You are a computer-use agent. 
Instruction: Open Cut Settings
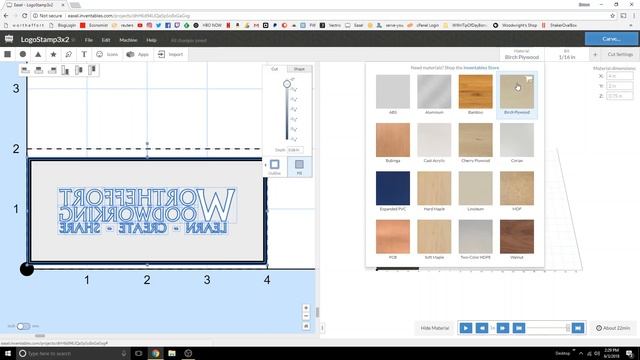coord(620,54)
